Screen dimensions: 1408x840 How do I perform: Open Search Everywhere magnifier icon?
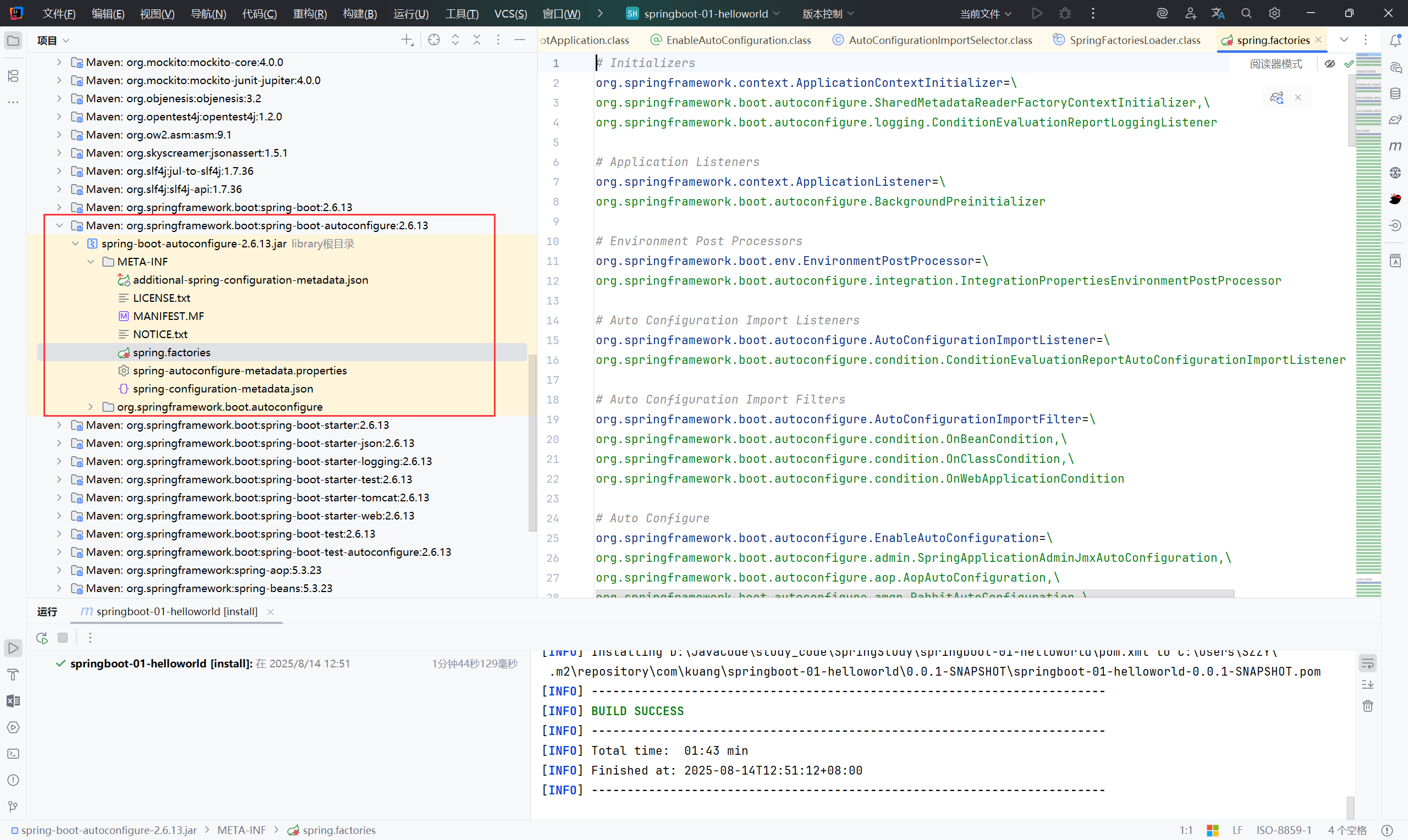click(1246, 13)
